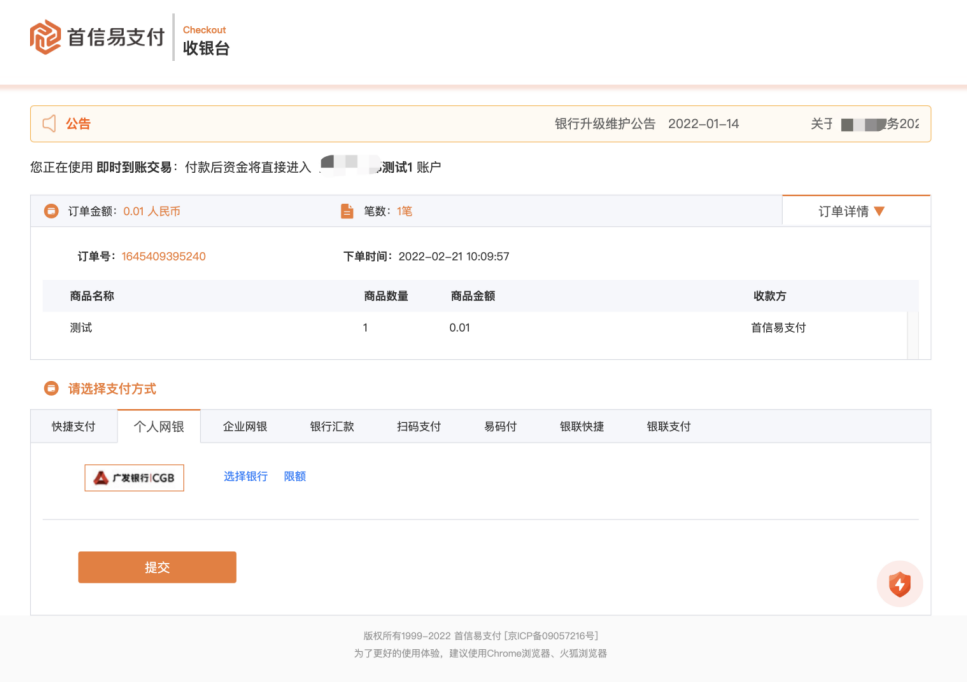Click the order details table scrollbar
Viewport: 967px width, 682px height.
(x=913, y=335)
